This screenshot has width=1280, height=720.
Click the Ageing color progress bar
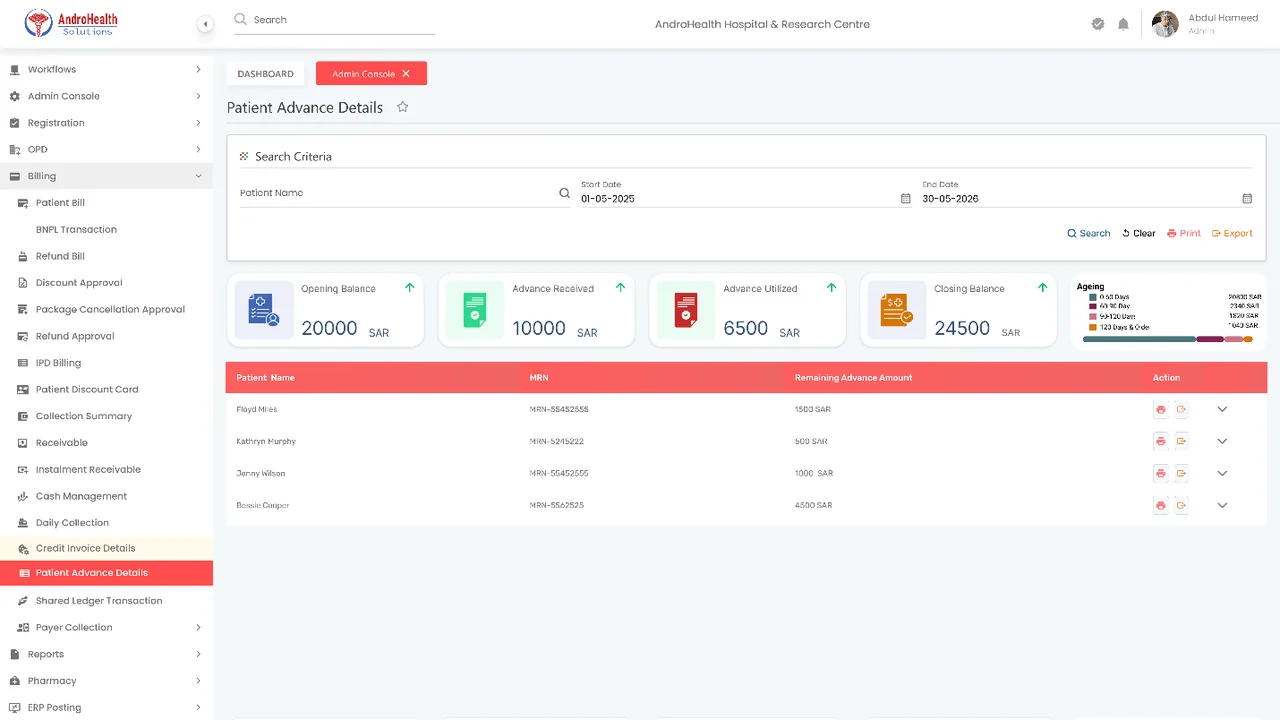pos(1168,339)
